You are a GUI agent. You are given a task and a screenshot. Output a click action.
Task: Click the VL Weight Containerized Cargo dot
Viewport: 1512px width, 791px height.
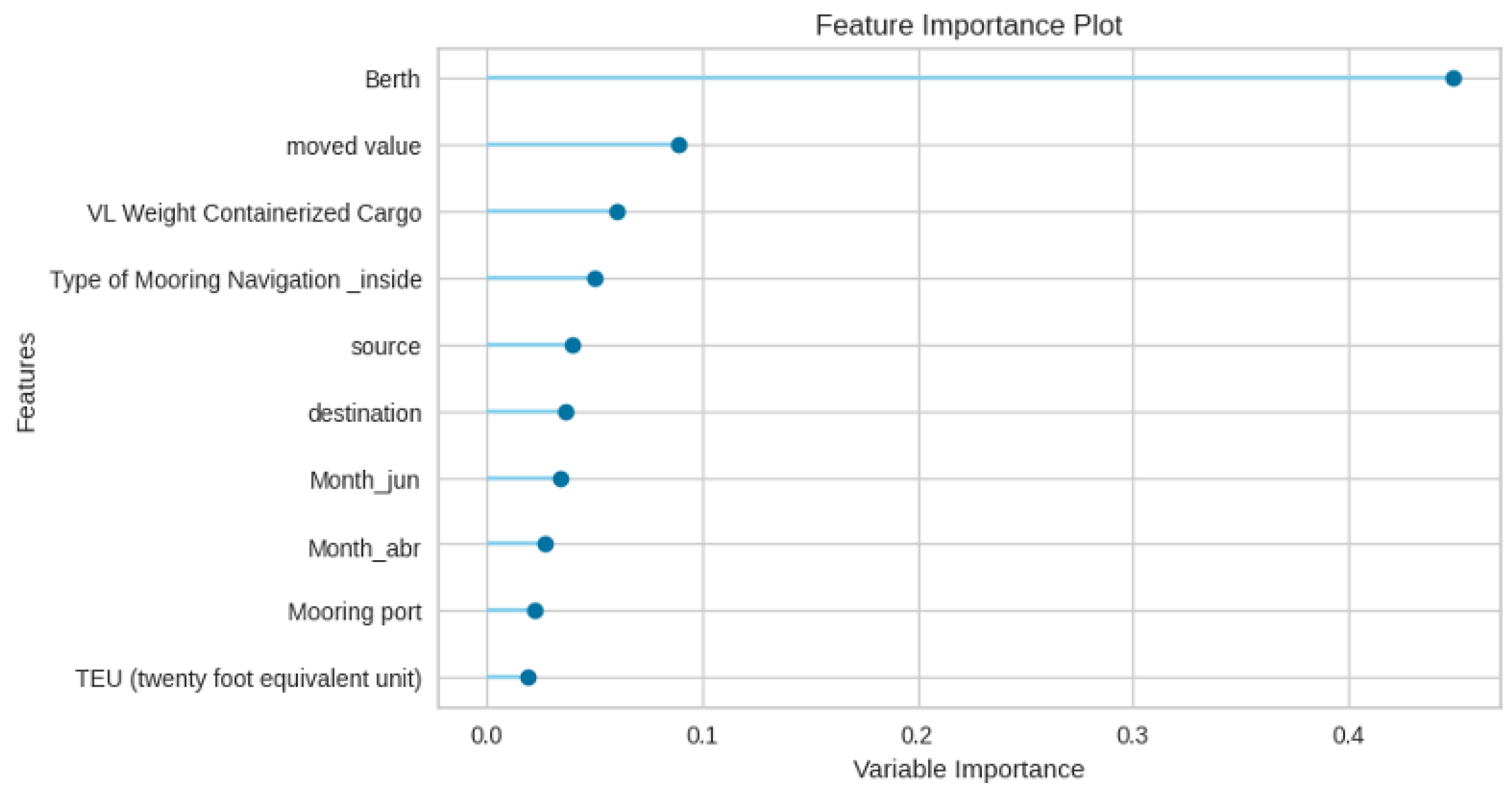pos(617,212)
